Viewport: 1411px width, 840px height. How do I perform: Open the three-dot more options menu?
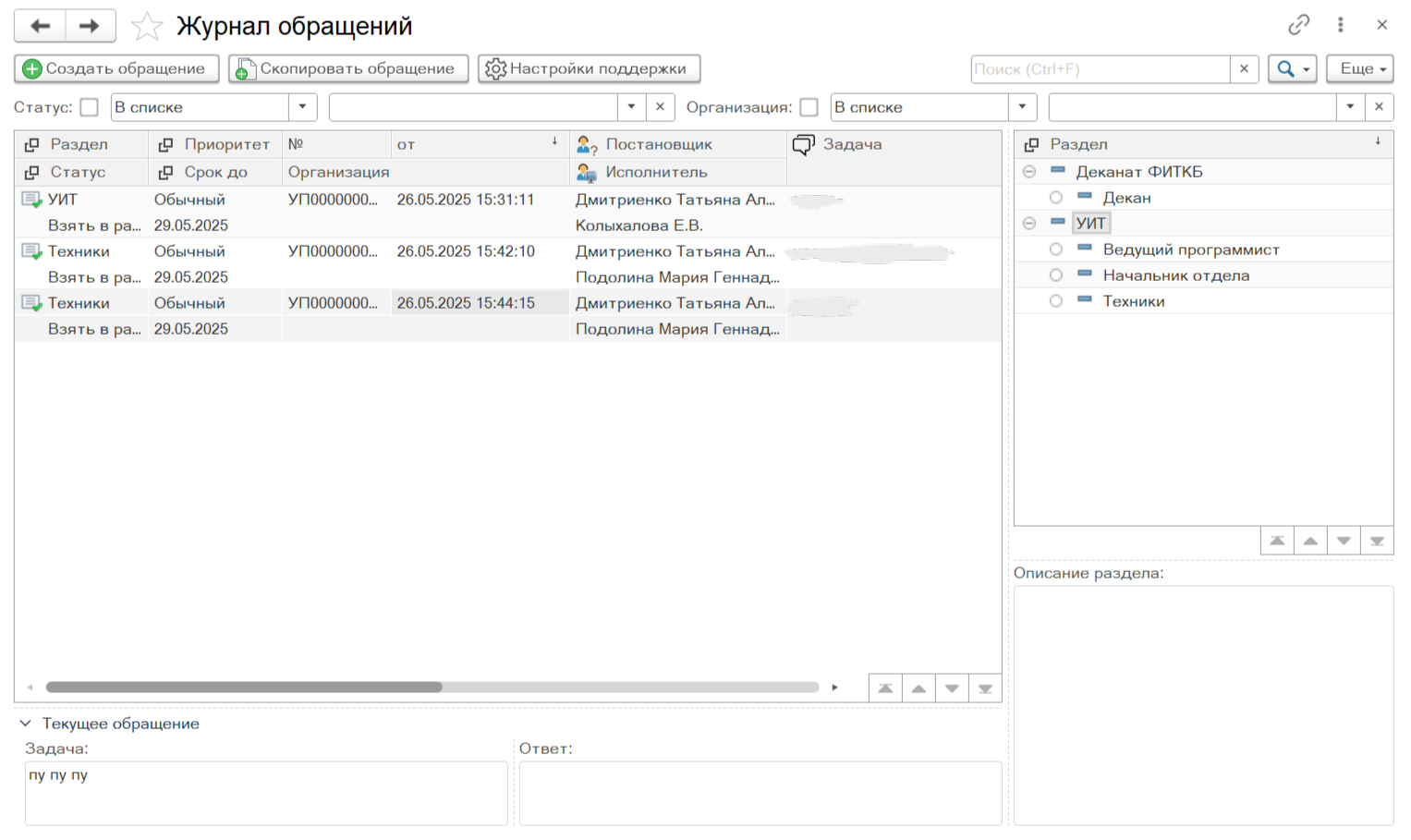coord(1340,25)
